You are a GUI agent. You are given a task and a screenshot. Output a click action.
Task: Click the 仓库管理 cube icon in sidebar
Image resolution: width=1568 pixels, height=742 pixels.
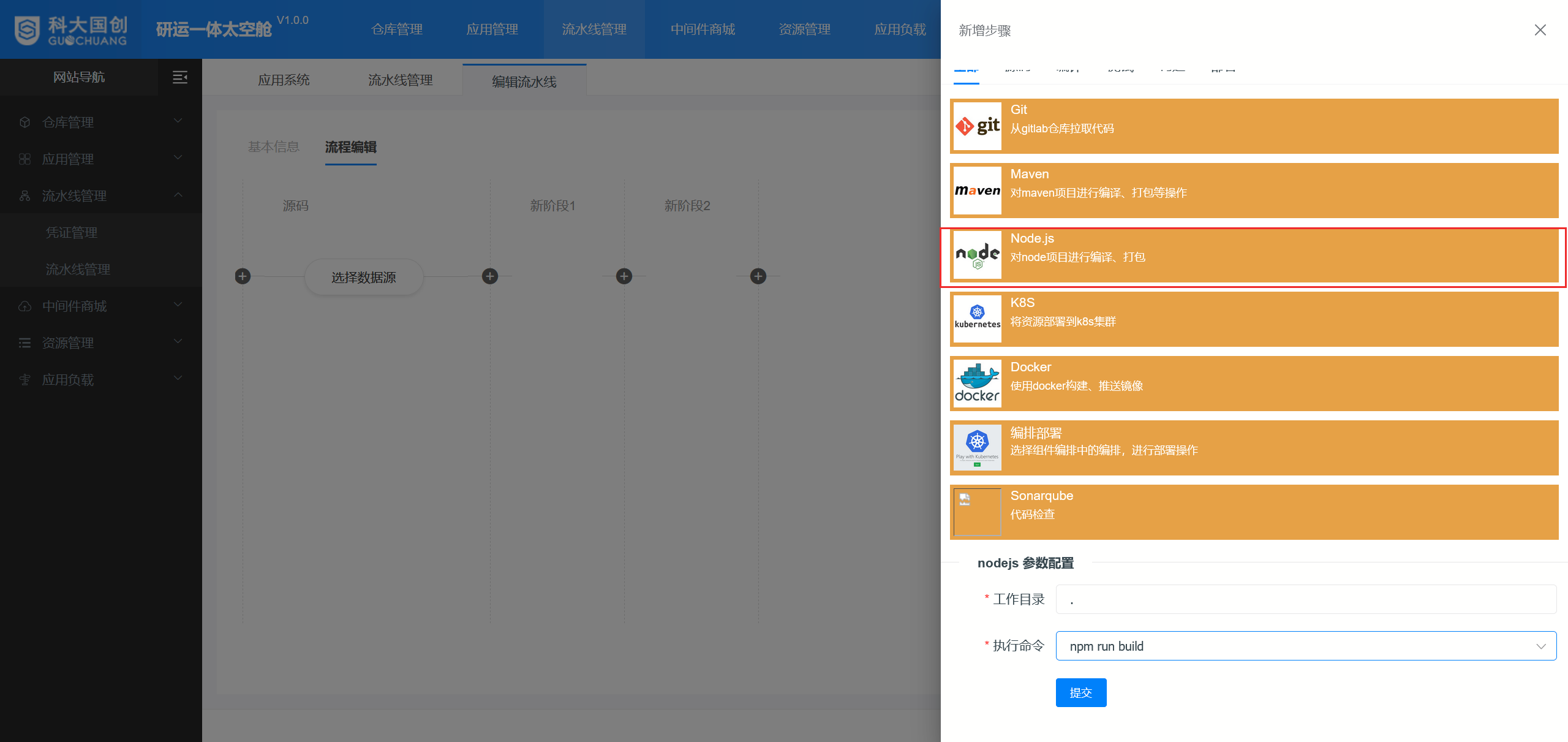[x=24, y=122]
